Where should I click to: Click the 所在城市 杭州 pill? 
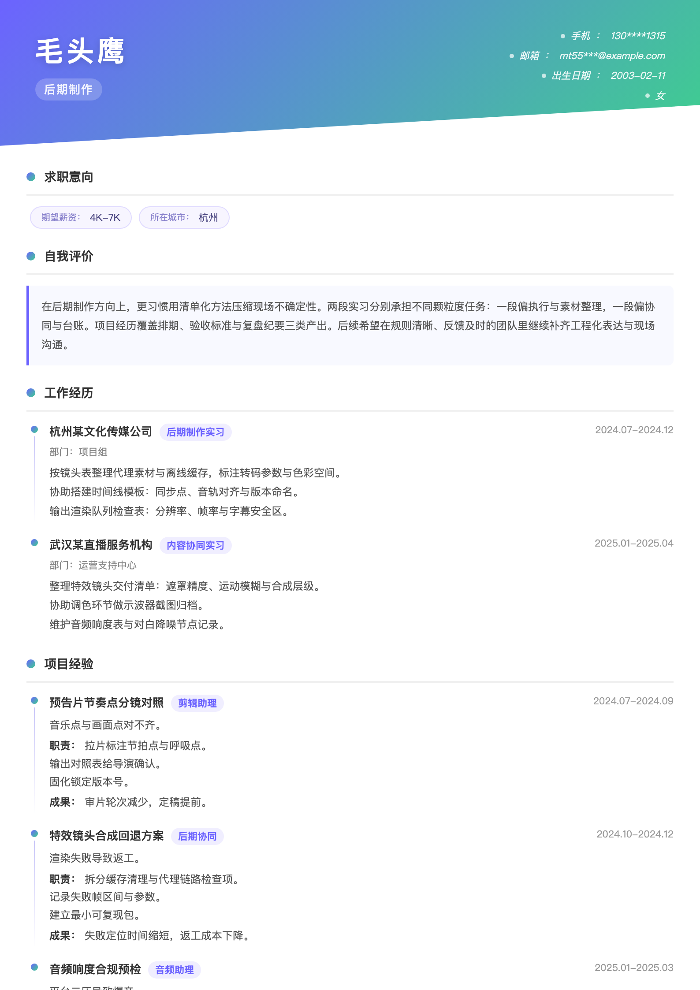point(184,217)
